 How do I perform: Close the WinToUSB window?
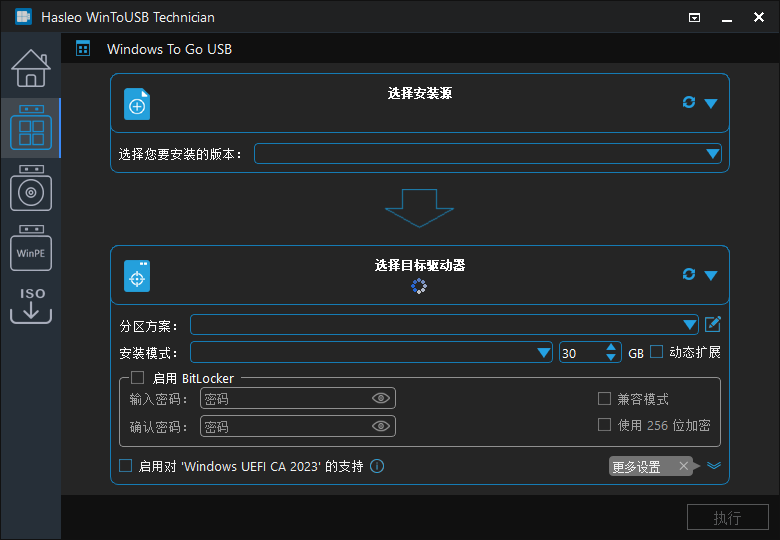[x=759, y=17]
